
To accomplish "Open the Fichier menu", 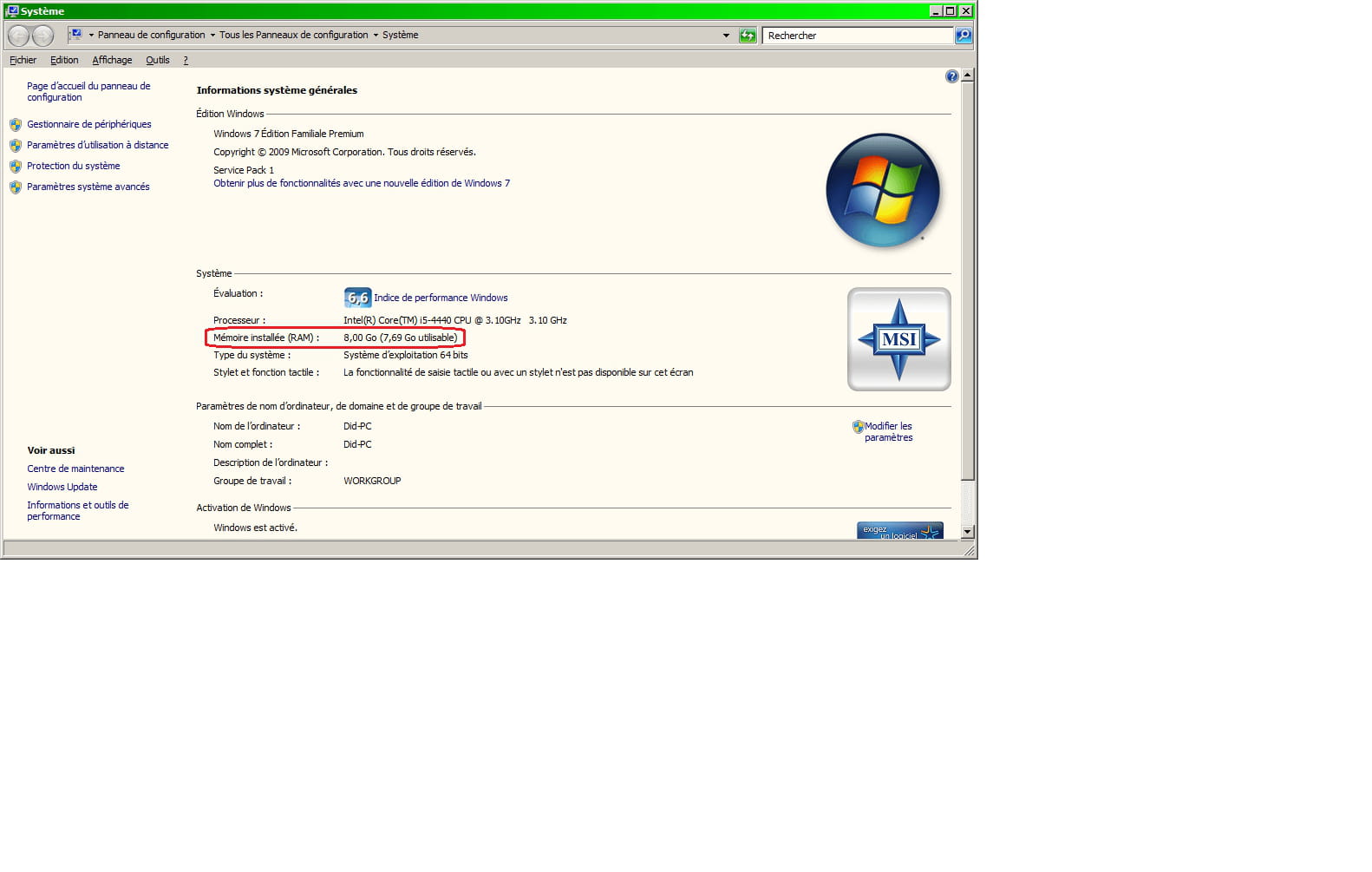I will coord(23,60).
